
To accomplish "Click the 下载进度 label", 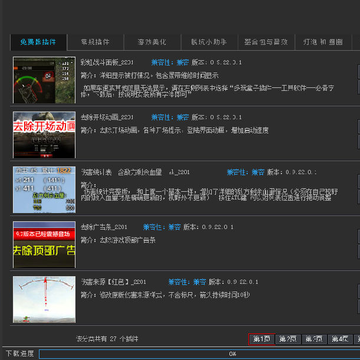I will [x=20, y=354].
